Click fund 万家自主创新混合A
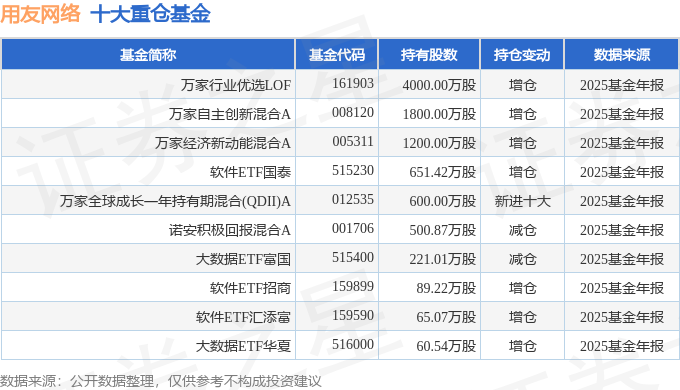Viewport: 680px width, 390px height. pyautogui.click(x=229, y=114)
